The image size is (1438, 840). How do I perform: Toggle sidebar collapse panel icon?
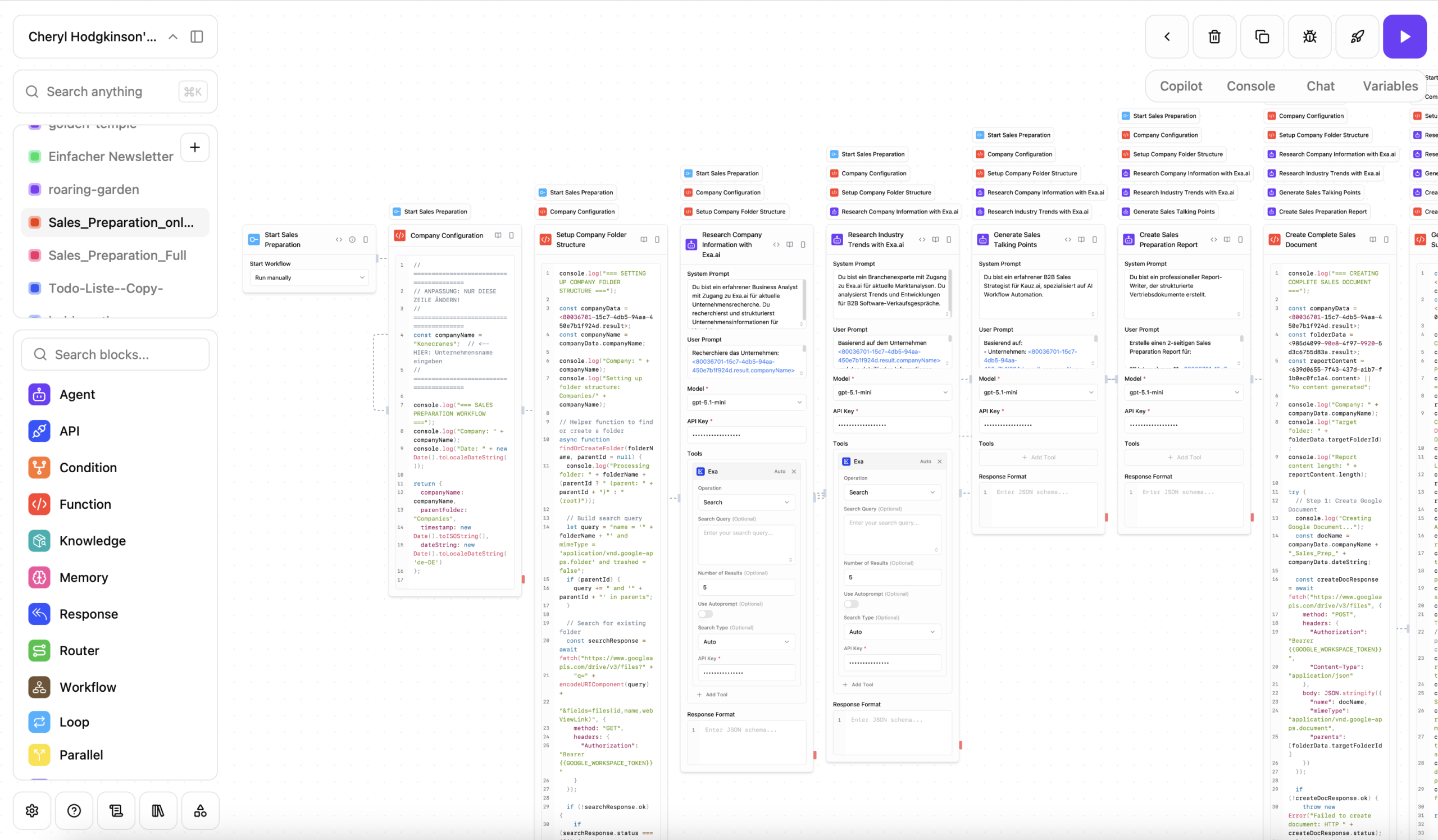click(x=196, y=36)
